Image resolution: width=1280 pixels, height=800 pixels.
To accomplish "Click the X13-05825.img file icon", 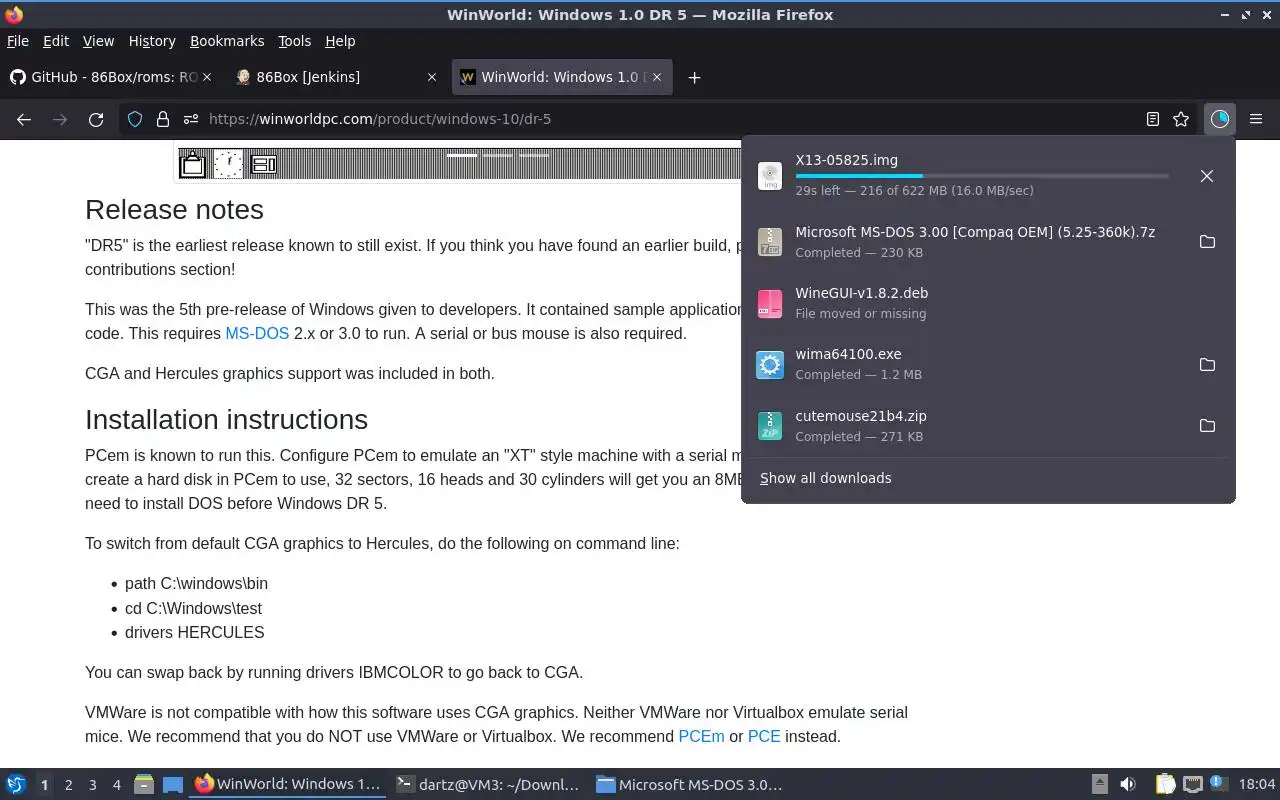I will [x=770, y=176].
